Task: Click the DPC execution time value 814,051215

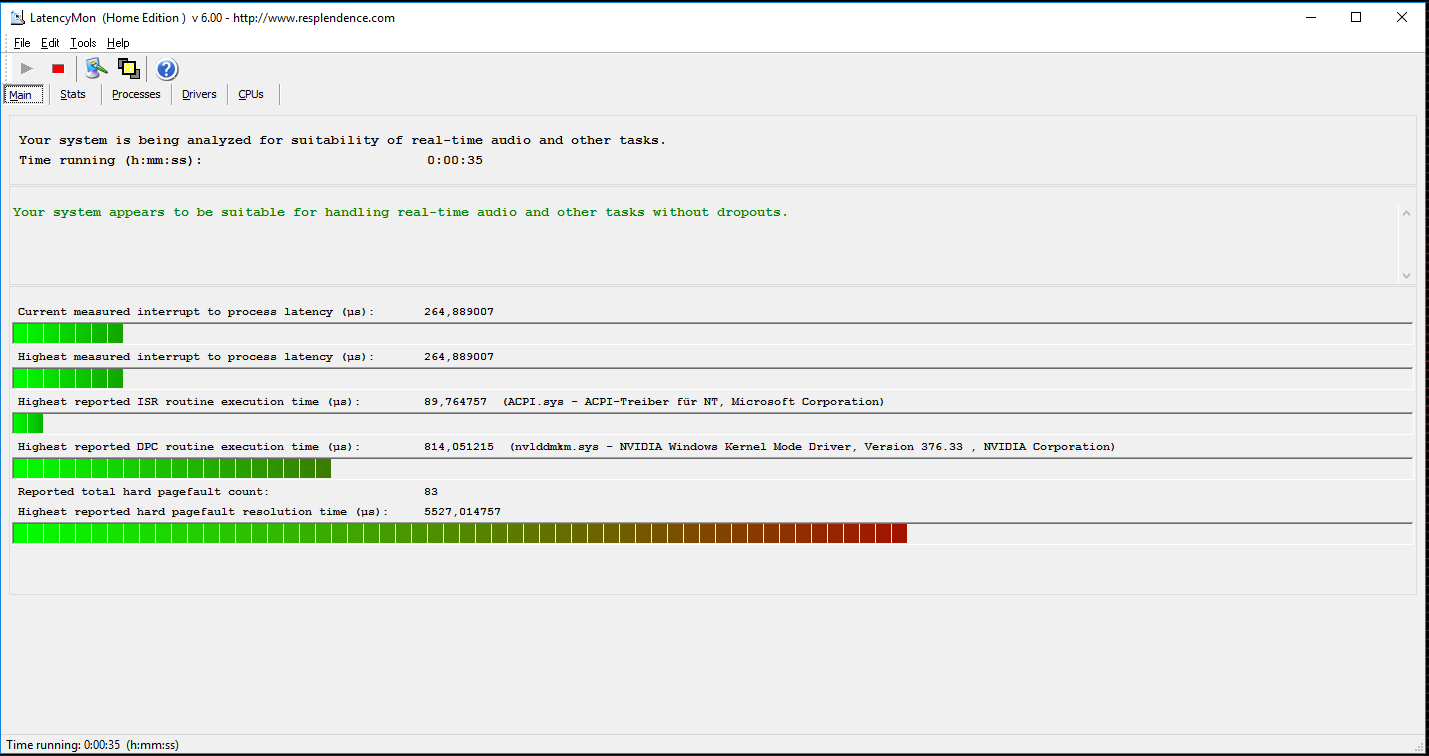Action: tap(459, 447)
